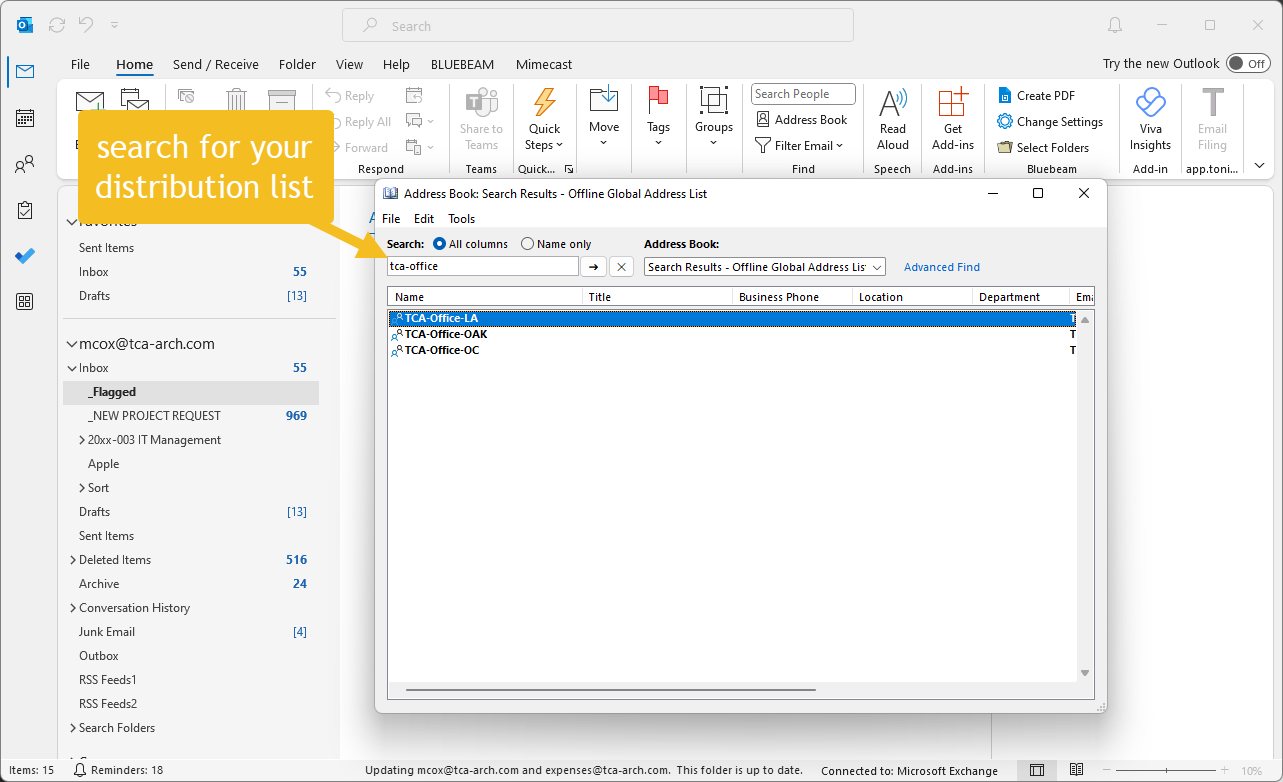Viewport: 1283px width, 782px height.
Task: Open the Folder ribbon tab
Action: point(297,64)
